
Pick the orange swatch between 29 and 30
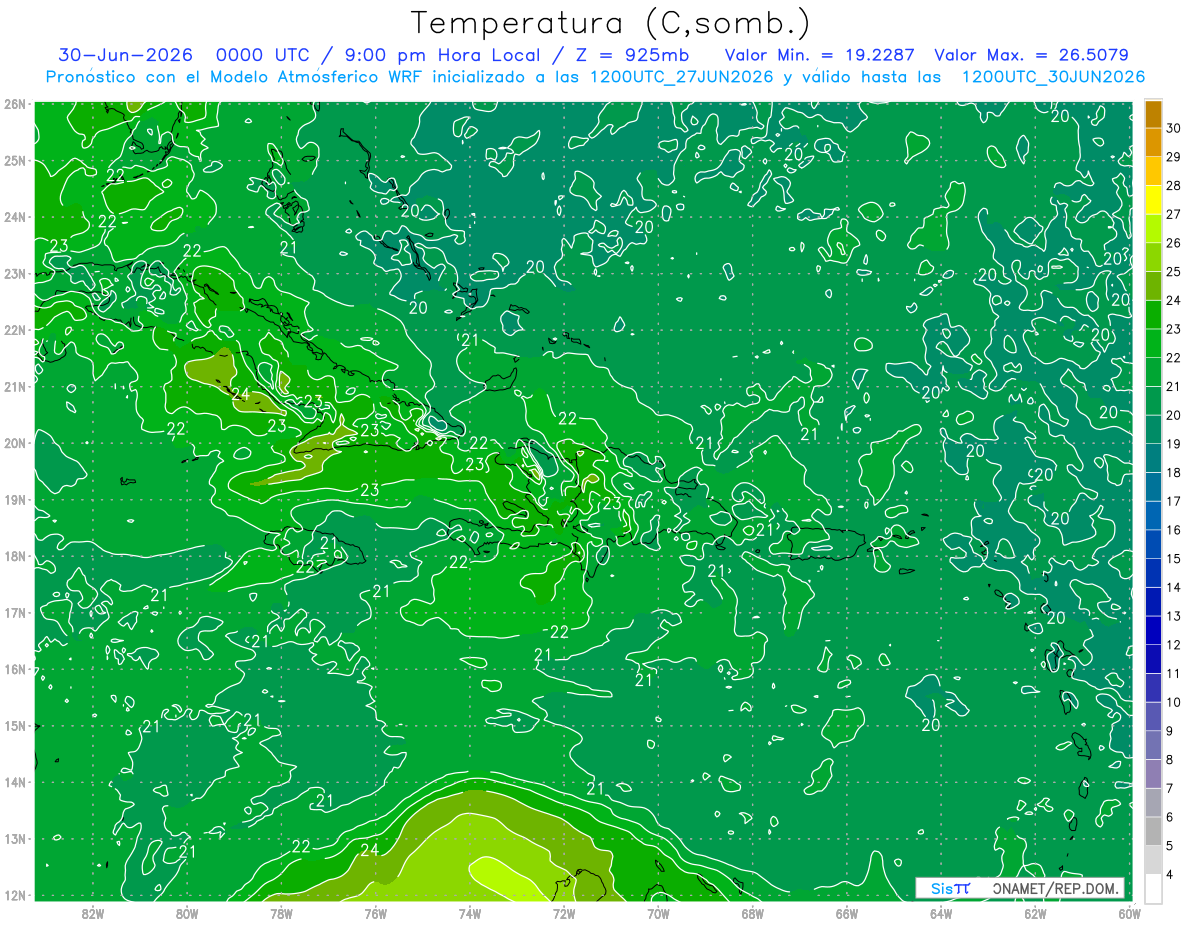click(1153, 142)
